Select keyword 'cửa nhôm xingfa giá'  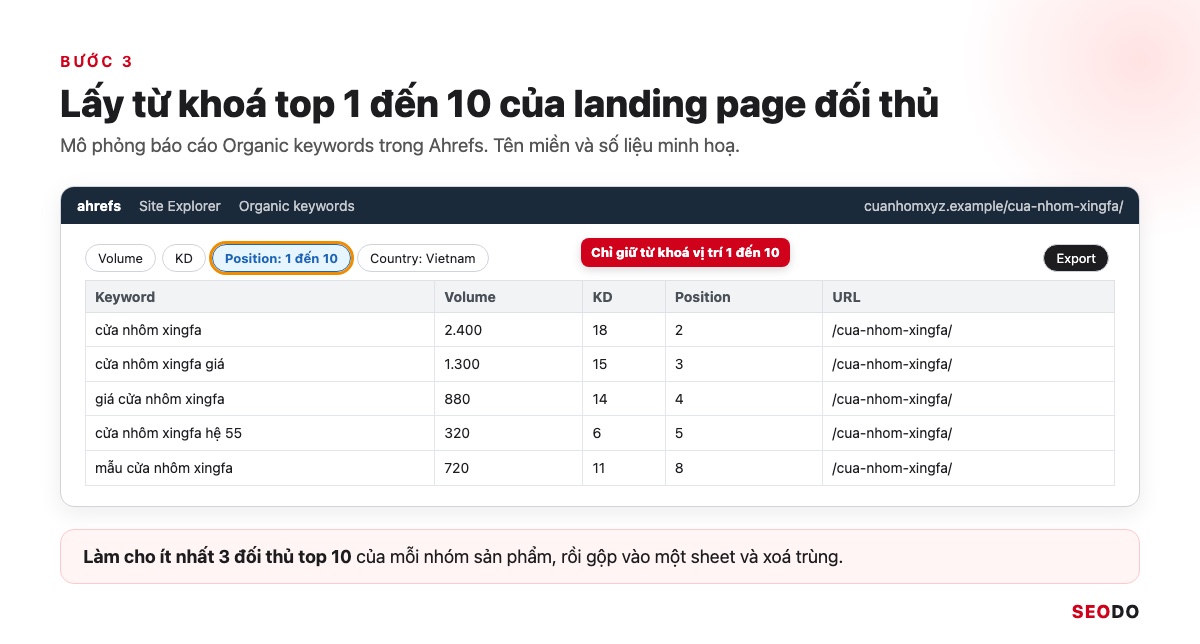tap(160, 364)
